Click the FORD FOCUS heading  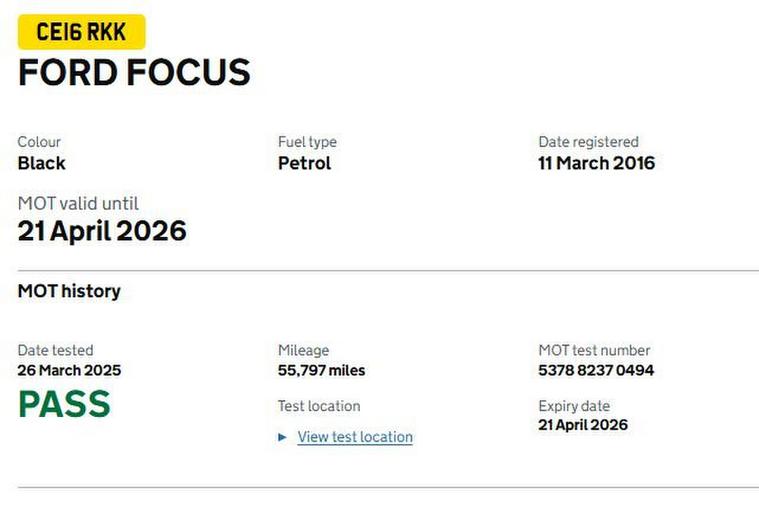(134, 73)
